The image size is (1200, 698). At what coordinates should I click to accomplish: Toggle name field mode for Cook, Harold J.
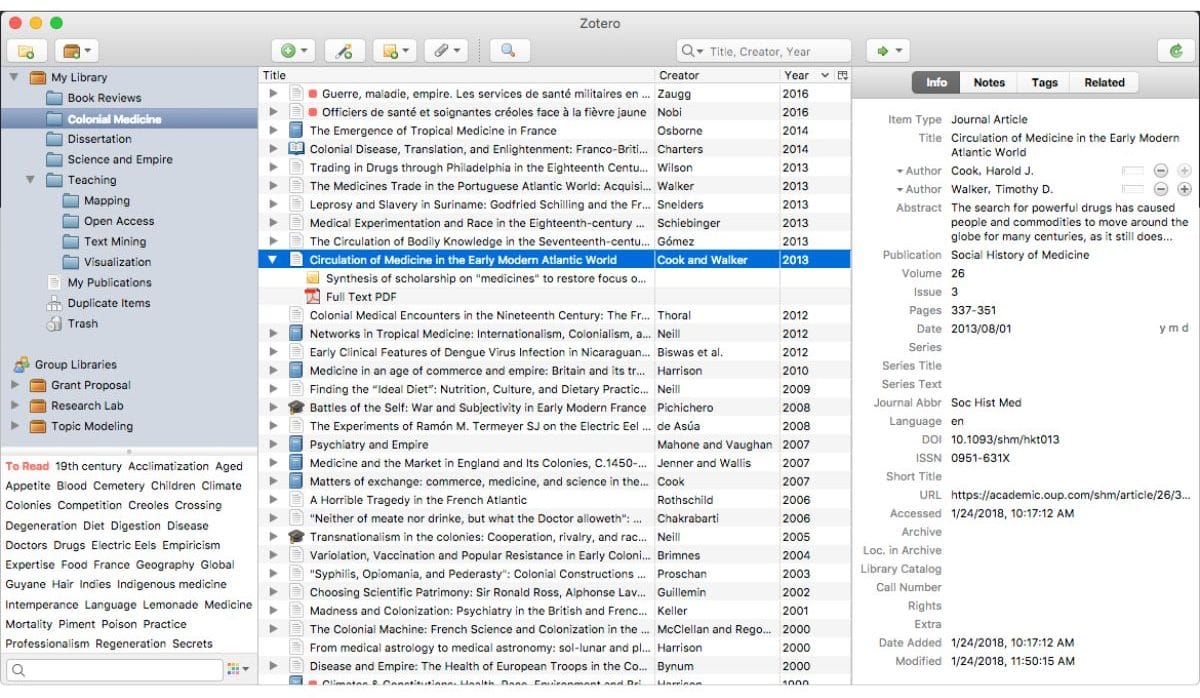point(1132,171)
